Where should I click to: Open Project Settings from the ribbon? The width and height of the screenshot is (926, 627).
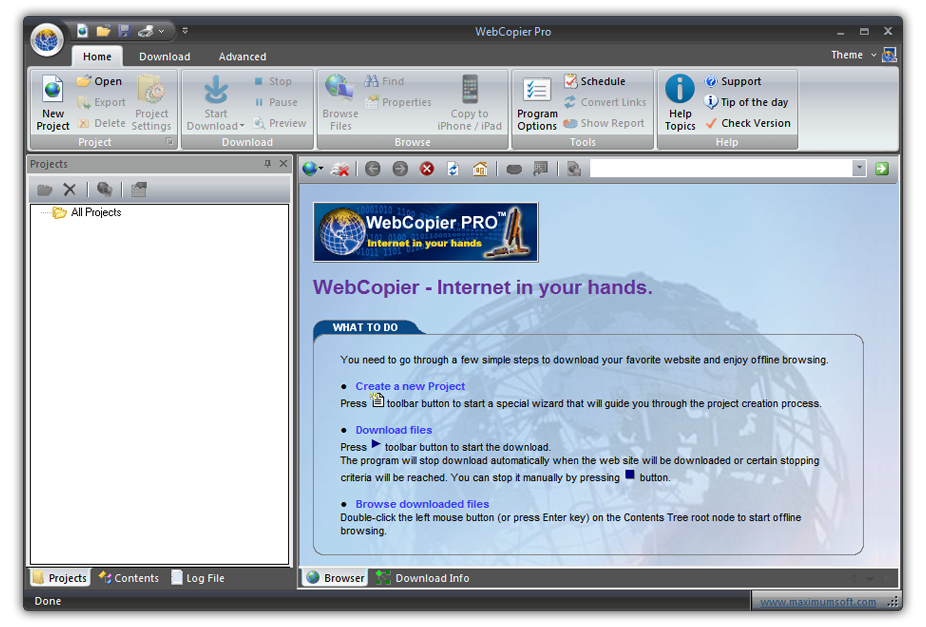click(151, 103)
